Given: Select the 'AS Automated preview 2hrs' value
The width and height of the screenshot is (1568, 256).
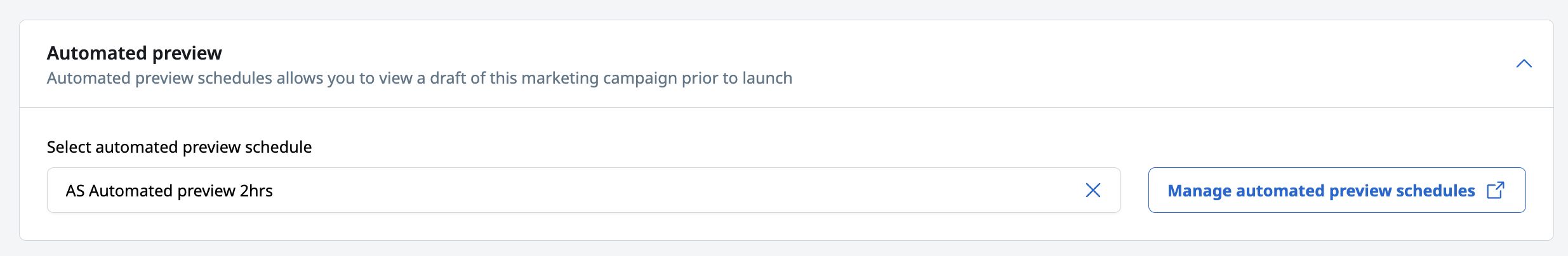Looking at the screenshot, I should (x=169, y=191).
